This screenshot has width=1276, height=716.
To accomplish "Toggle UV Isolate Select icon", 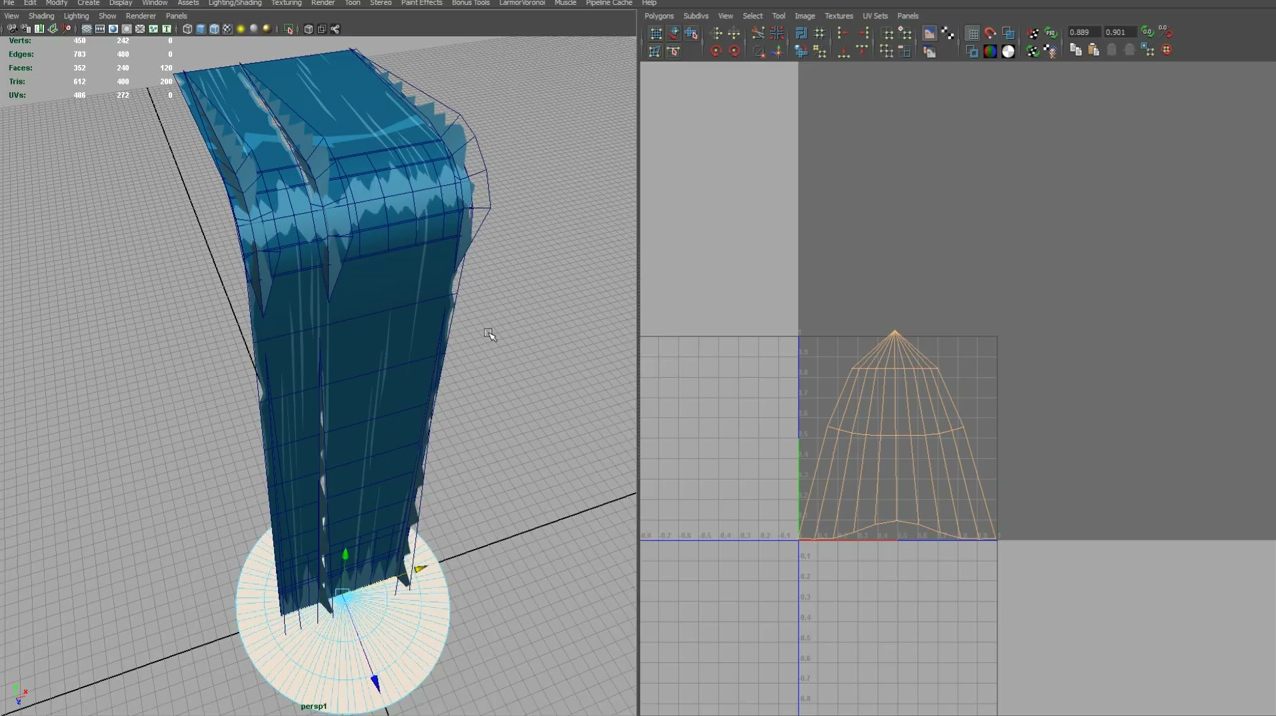I will point(887,32).
